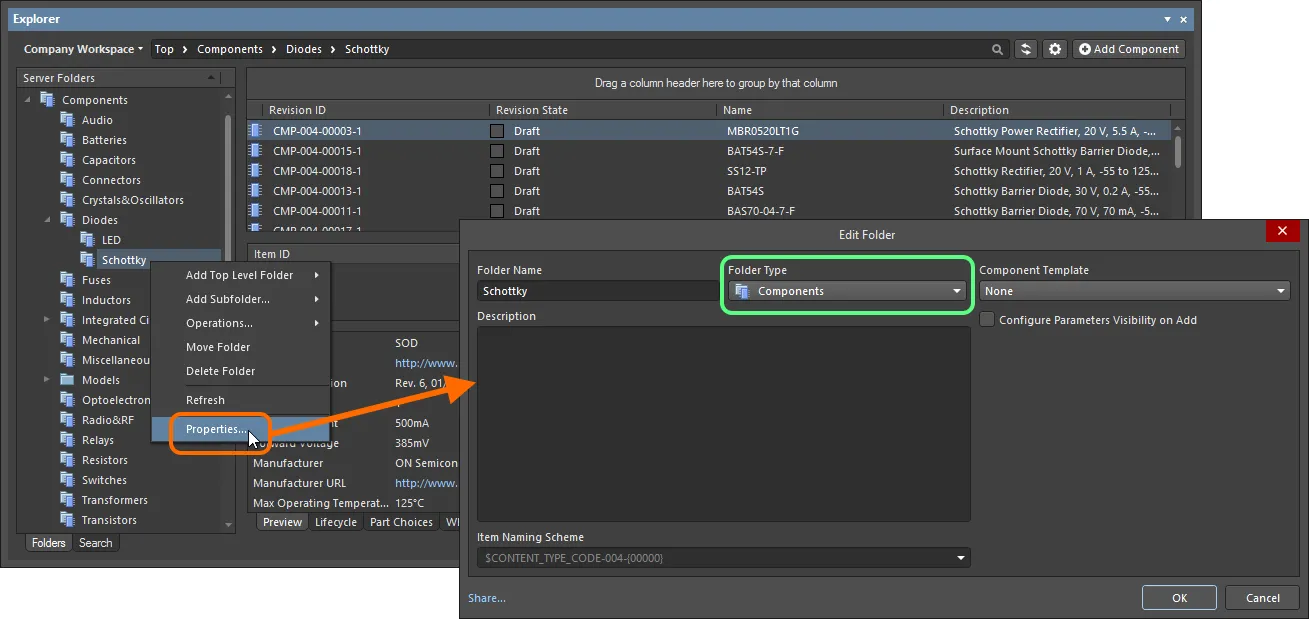1309x619 pixels.
Task: Select Properties from context menu
Action: (240, 429)
